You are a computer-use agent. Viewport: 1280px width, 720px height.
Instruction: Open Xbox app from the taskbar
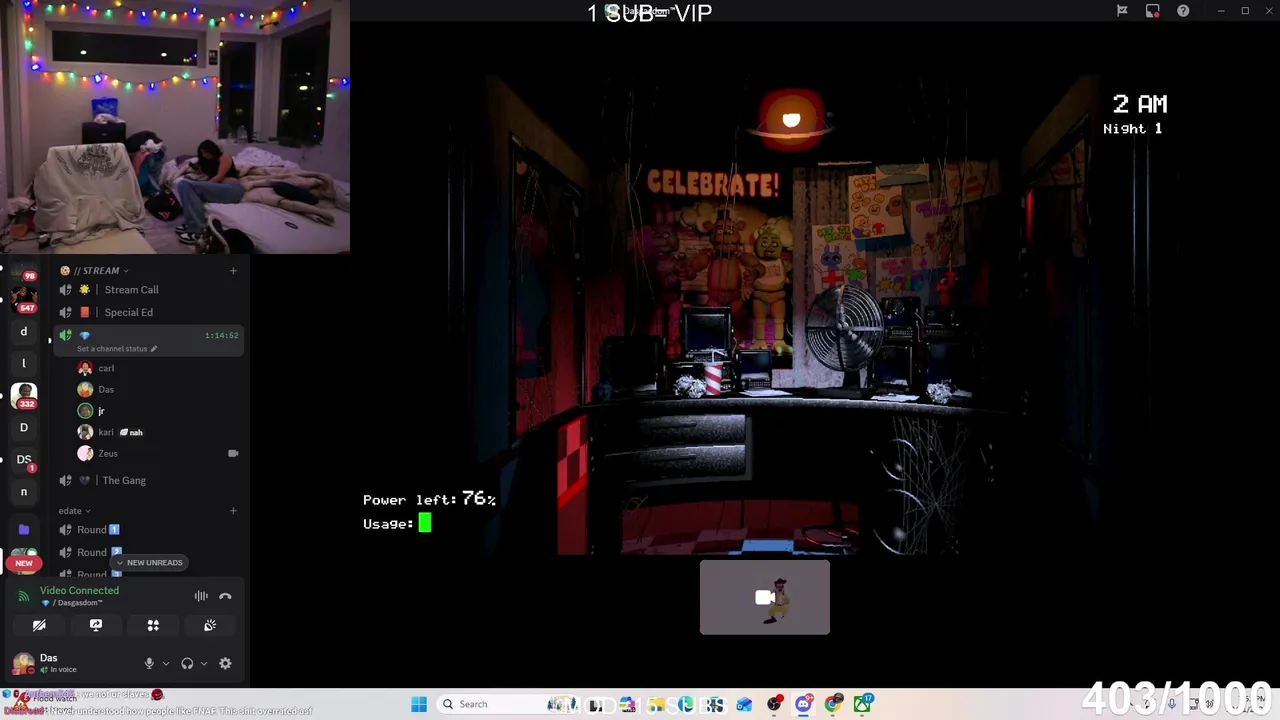pos(862,704)
